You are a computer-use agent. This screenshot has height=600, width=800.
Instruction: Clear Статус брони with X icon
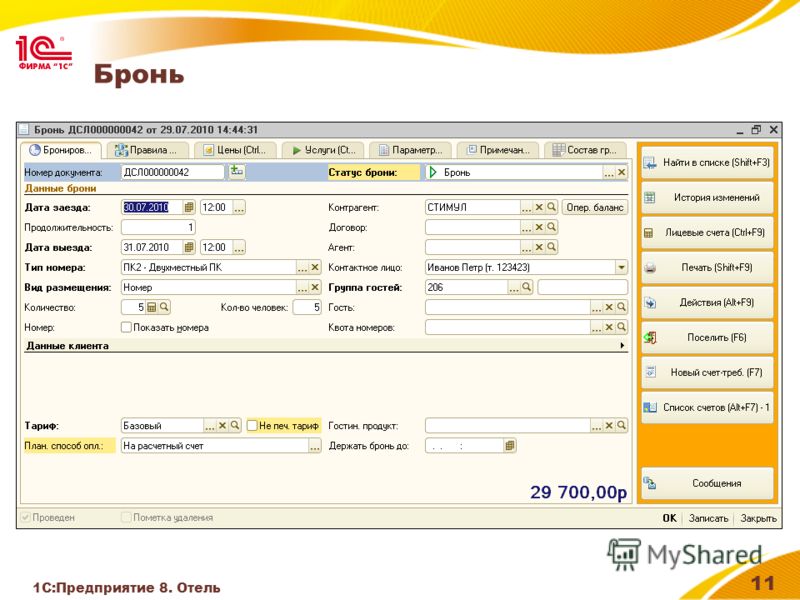[621, 172]
